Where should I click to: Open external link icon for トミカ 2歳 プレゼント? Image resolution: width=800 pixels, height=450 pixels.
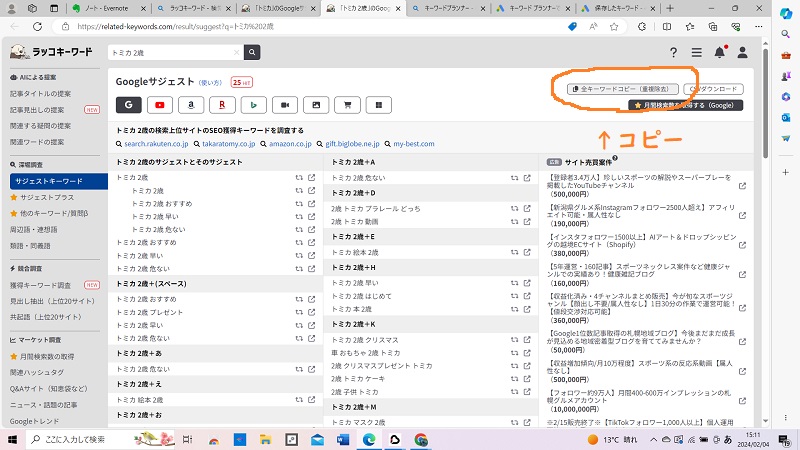(311, 313)
